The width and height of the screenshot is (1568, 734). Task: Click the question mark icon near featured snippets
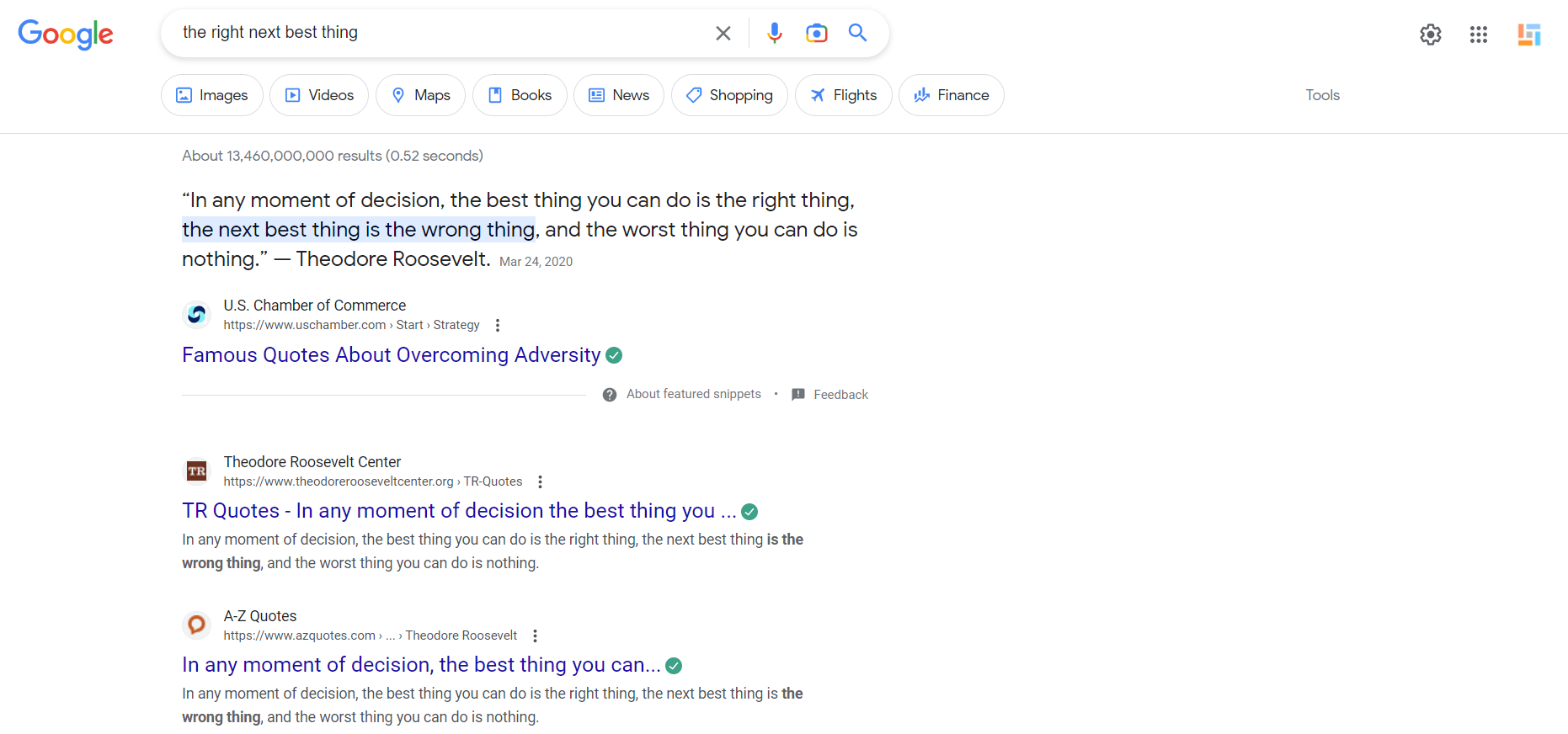(610, 395)
